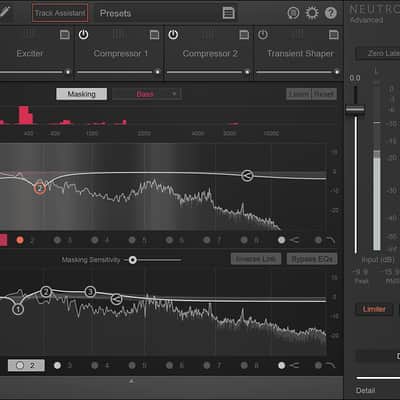Open the Compressor 2 module preset icon
Viewport: 400px width, 400px height.
tap(244, 35)
